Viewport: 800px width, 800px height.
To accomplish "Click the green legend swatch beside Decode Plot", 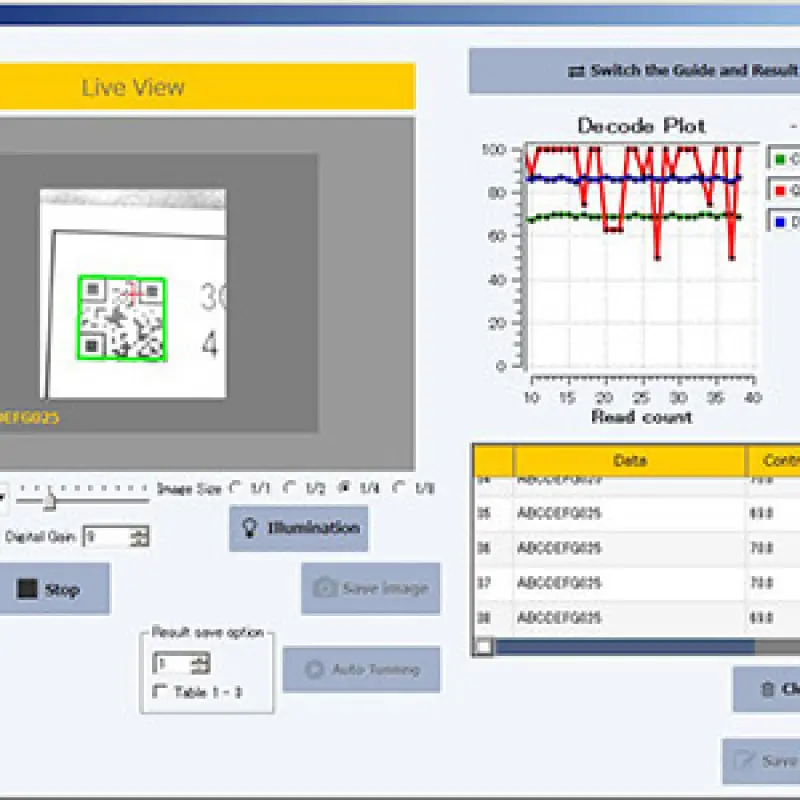I will pyautogui.click(x=780, y=159).
